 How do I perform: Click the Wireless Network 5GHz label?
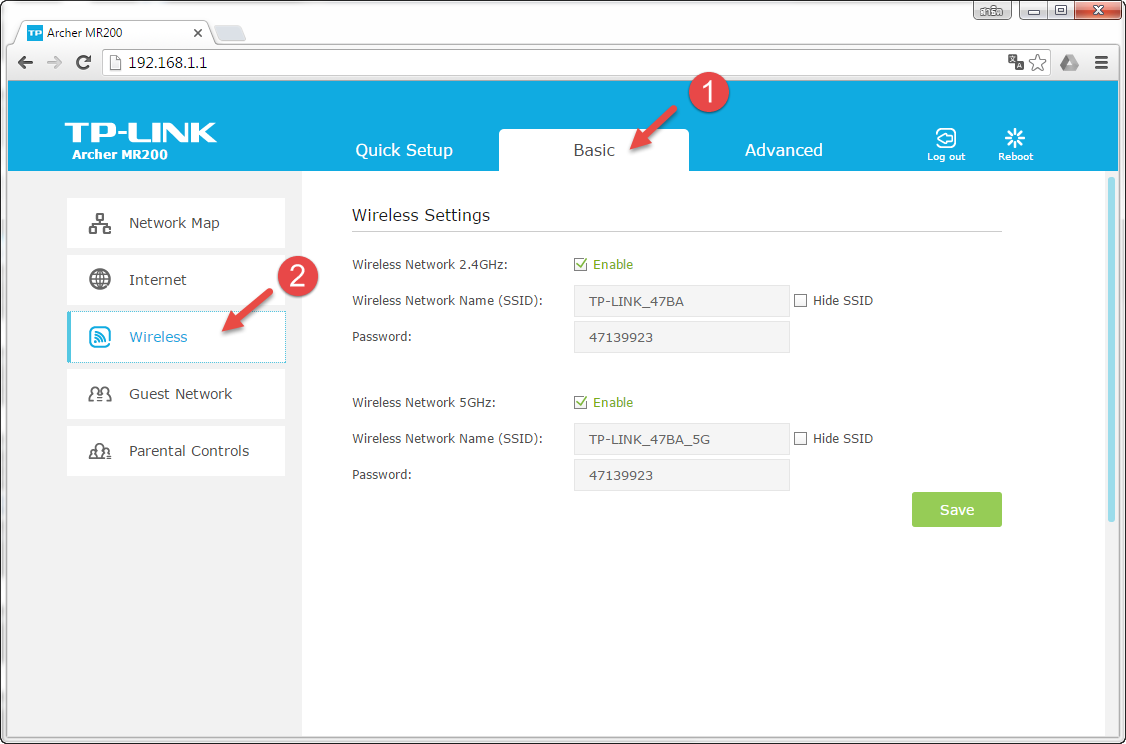424,402
